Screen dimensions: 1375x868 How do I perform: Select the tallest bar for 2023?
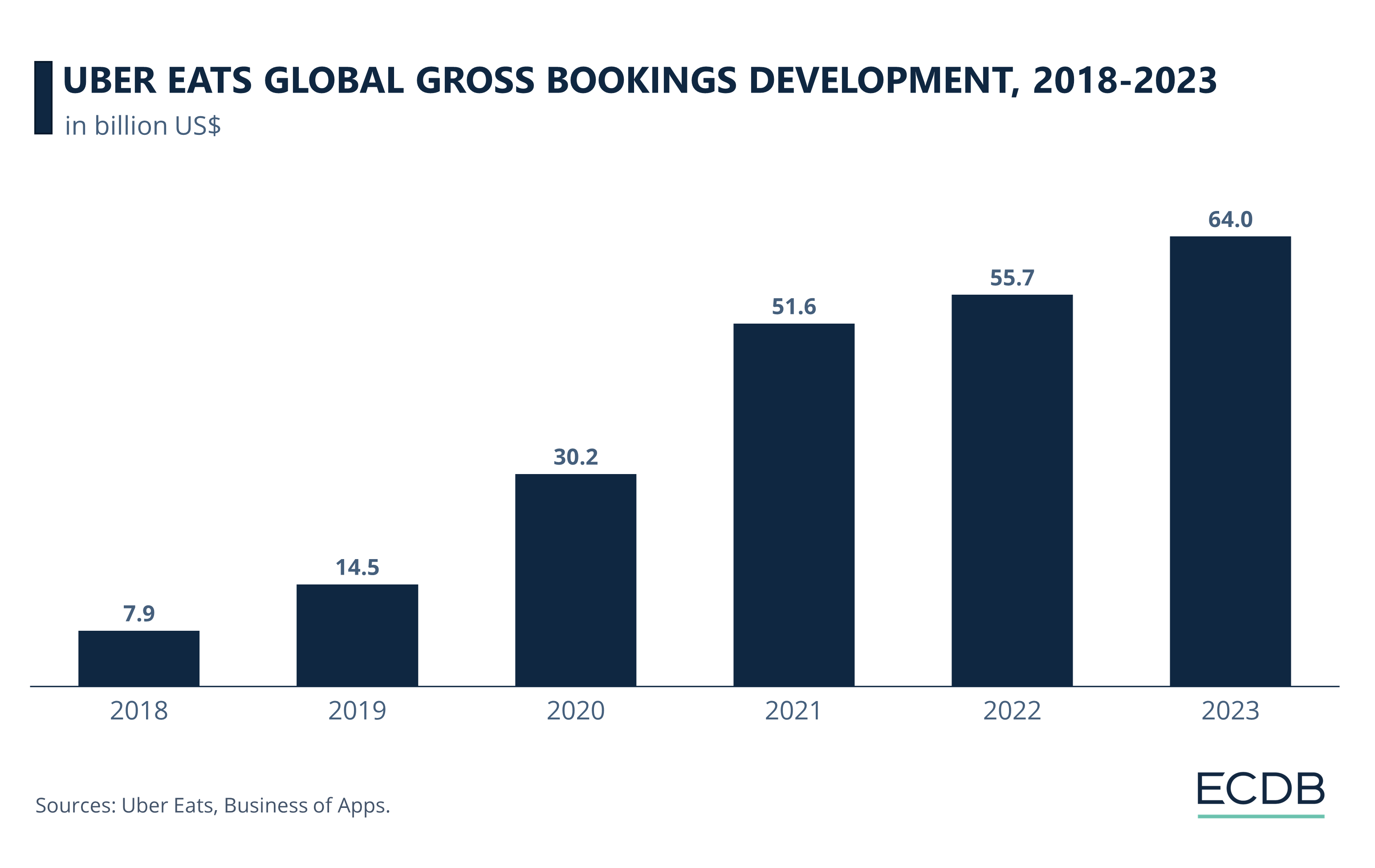coord(1230,461)
